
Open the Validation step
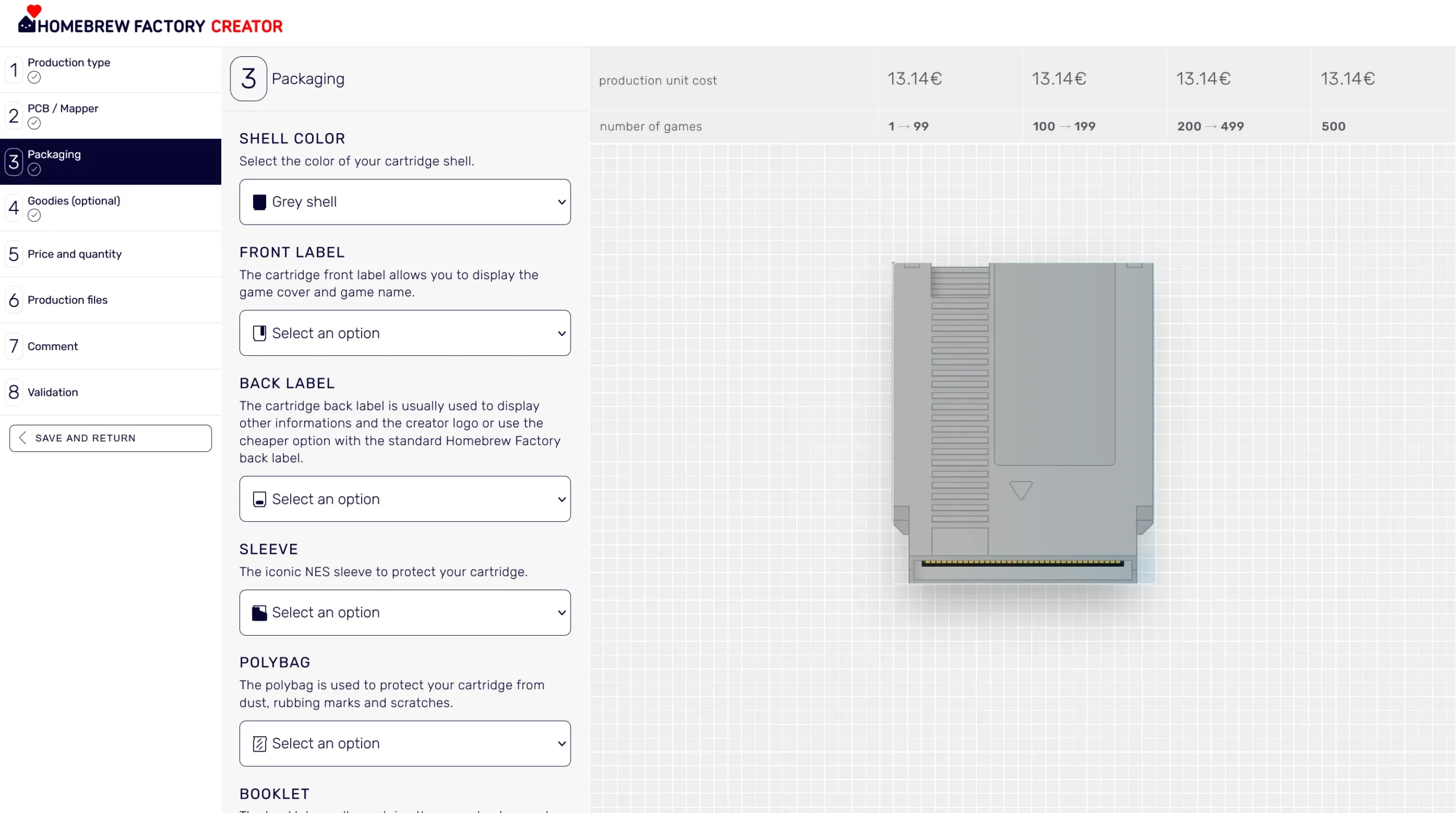point(111,392)
